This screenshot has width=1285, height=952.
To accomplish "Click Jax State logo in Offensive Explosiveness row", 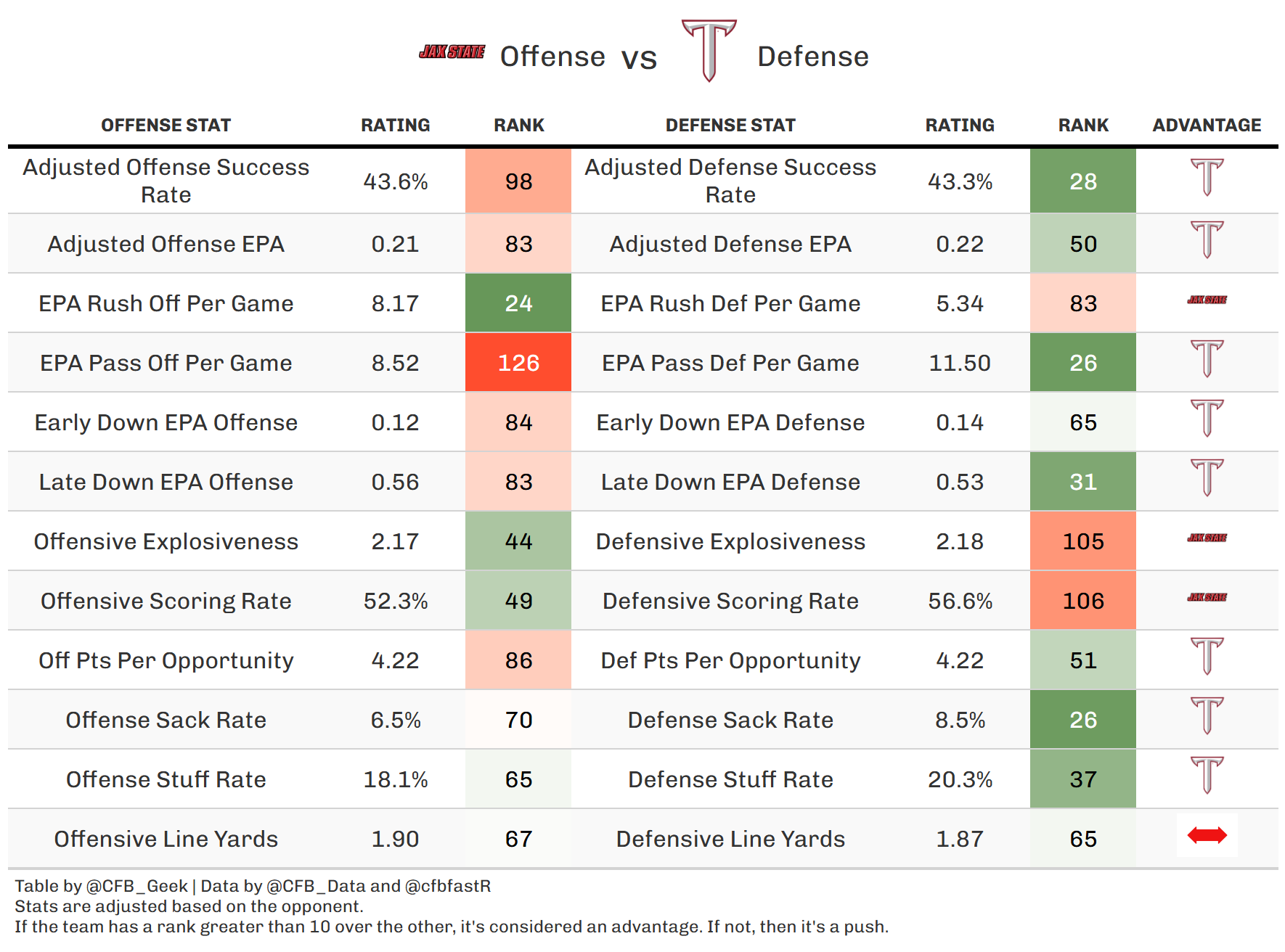I will [1207, 538].
